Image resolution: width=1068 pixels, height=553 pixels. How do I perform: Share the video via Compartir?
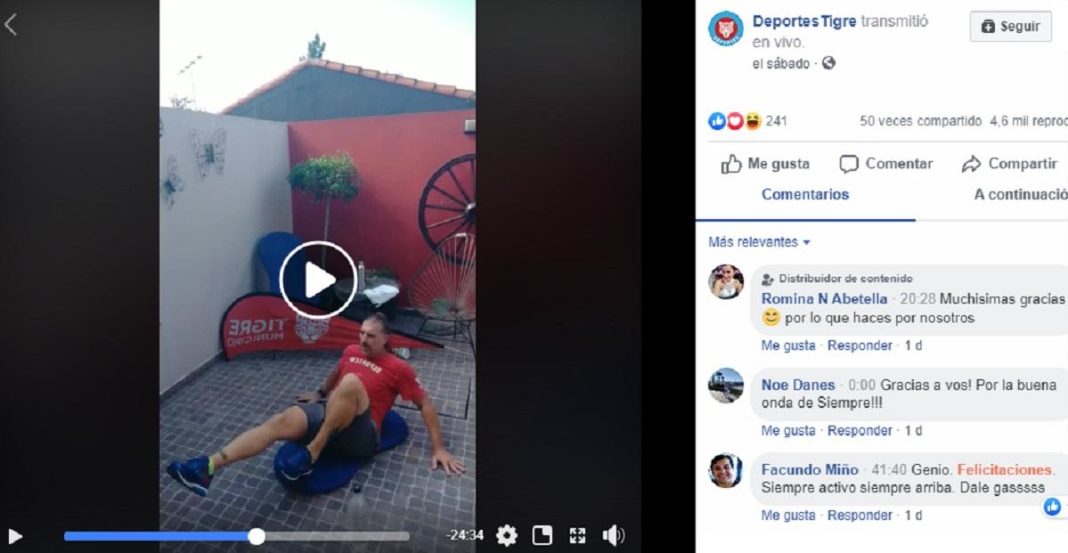pyautogui.click(x=1009, y=163)
